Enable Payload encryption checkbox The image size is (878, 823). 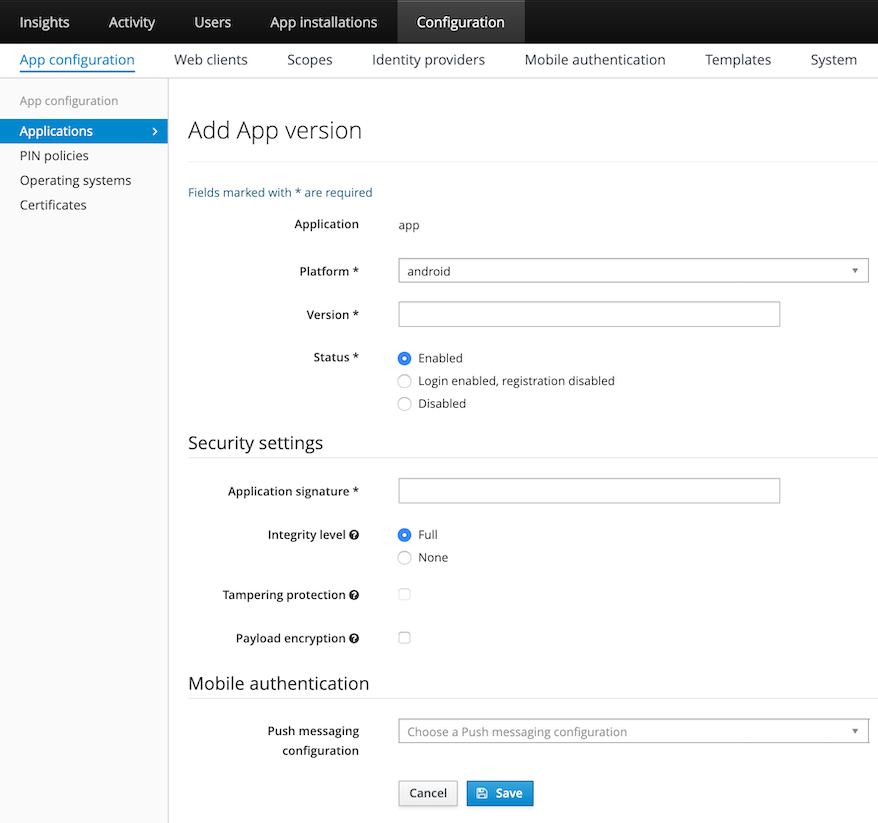[404, 637]
